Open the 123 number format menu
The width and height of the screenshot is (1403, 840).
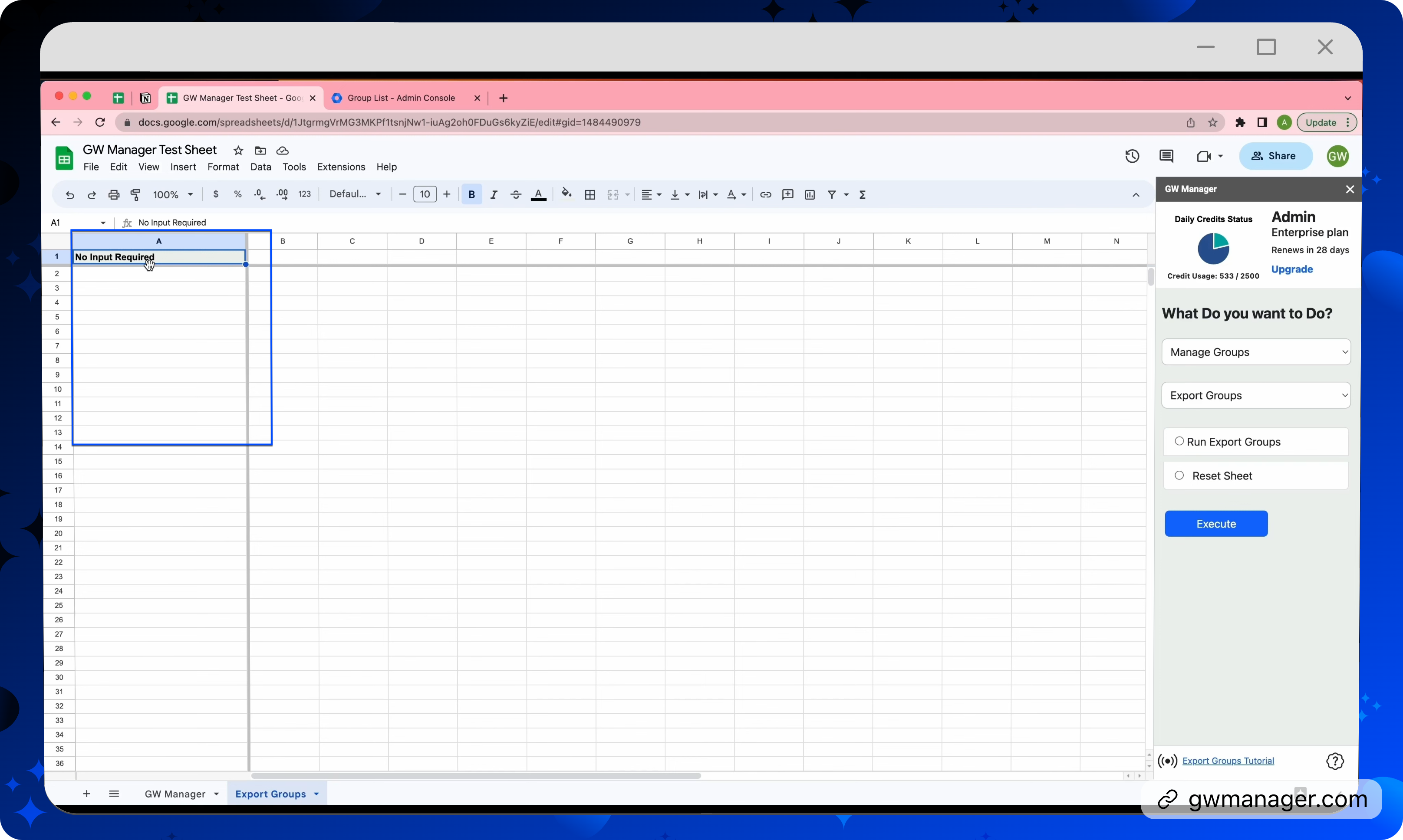[x=305, y=194]
